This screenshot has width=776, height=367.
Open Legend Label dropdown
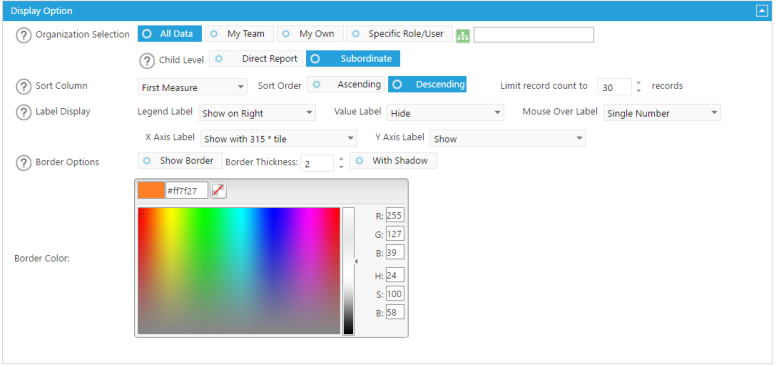[257, 113]
